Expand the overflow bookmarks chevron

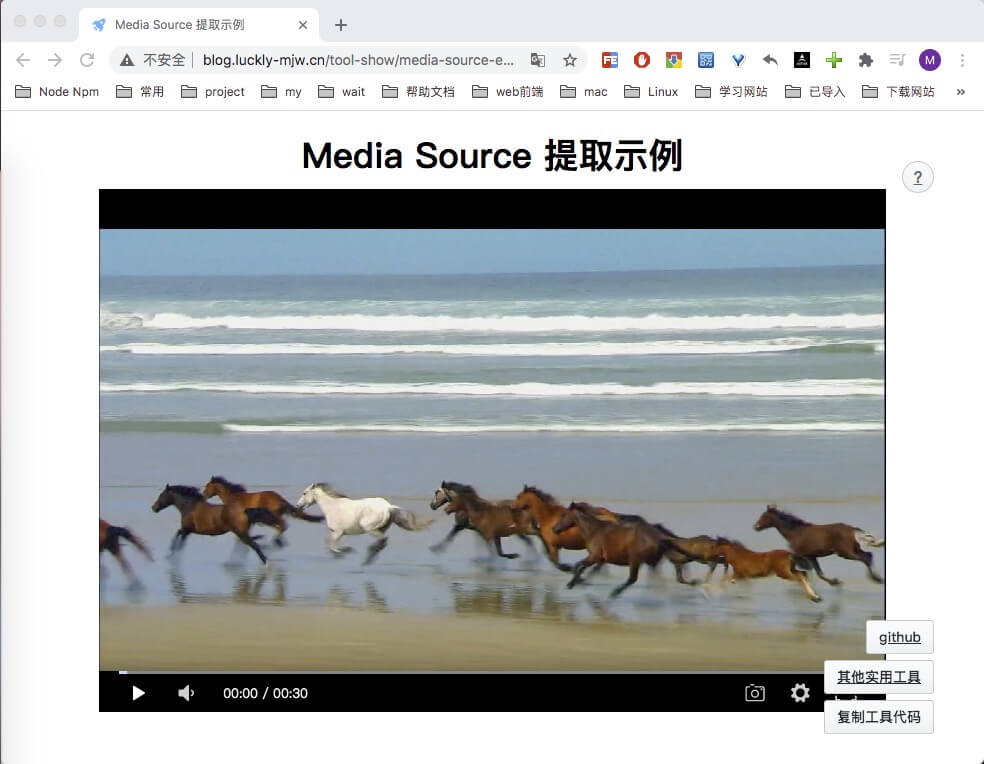point(961,91)
